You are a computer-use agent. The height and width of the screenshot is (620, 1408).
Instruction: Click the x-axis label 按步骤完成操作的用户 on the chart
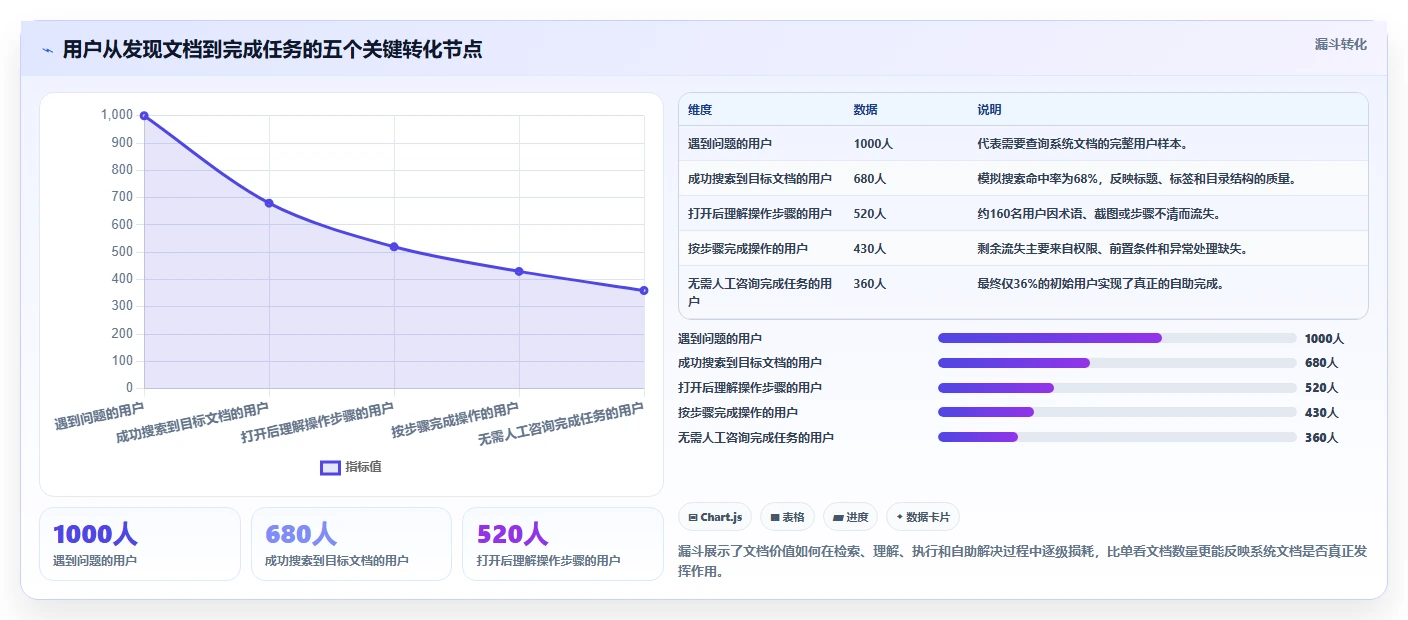tap(455, 420)
